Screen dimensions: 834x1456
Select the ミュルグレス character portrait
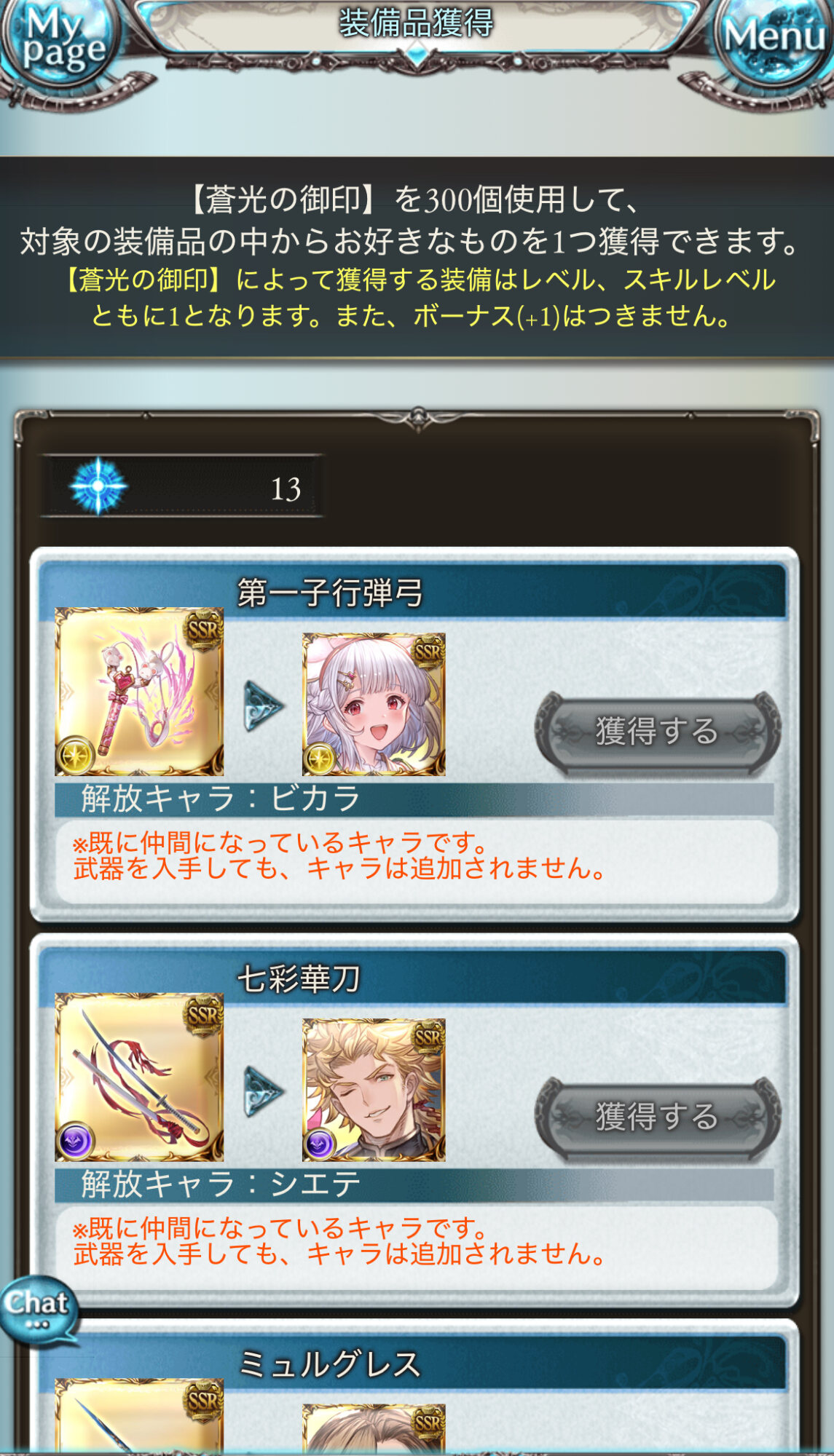tap(374, 1428)
